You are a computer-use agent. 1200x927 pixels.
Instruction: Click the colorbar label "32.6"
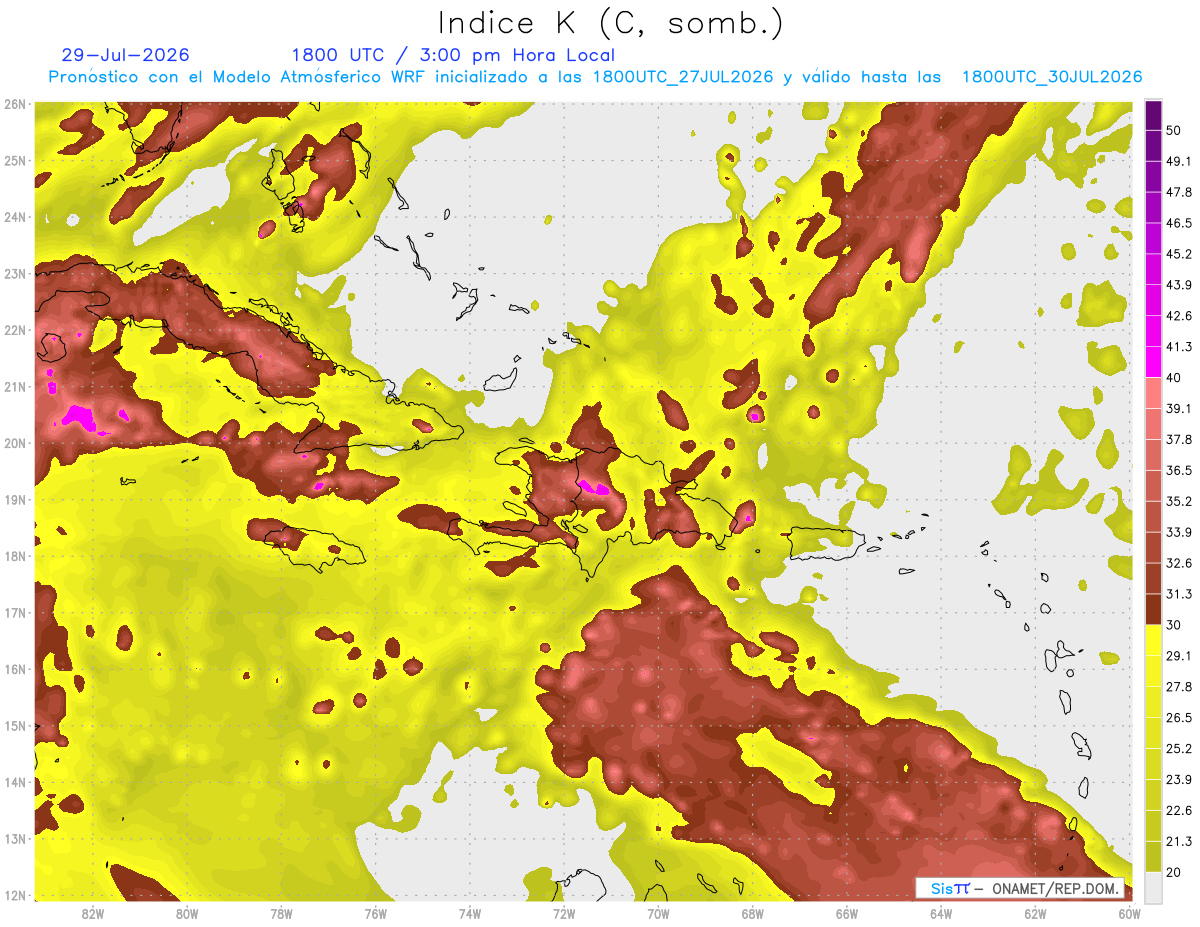(1178, 564)
